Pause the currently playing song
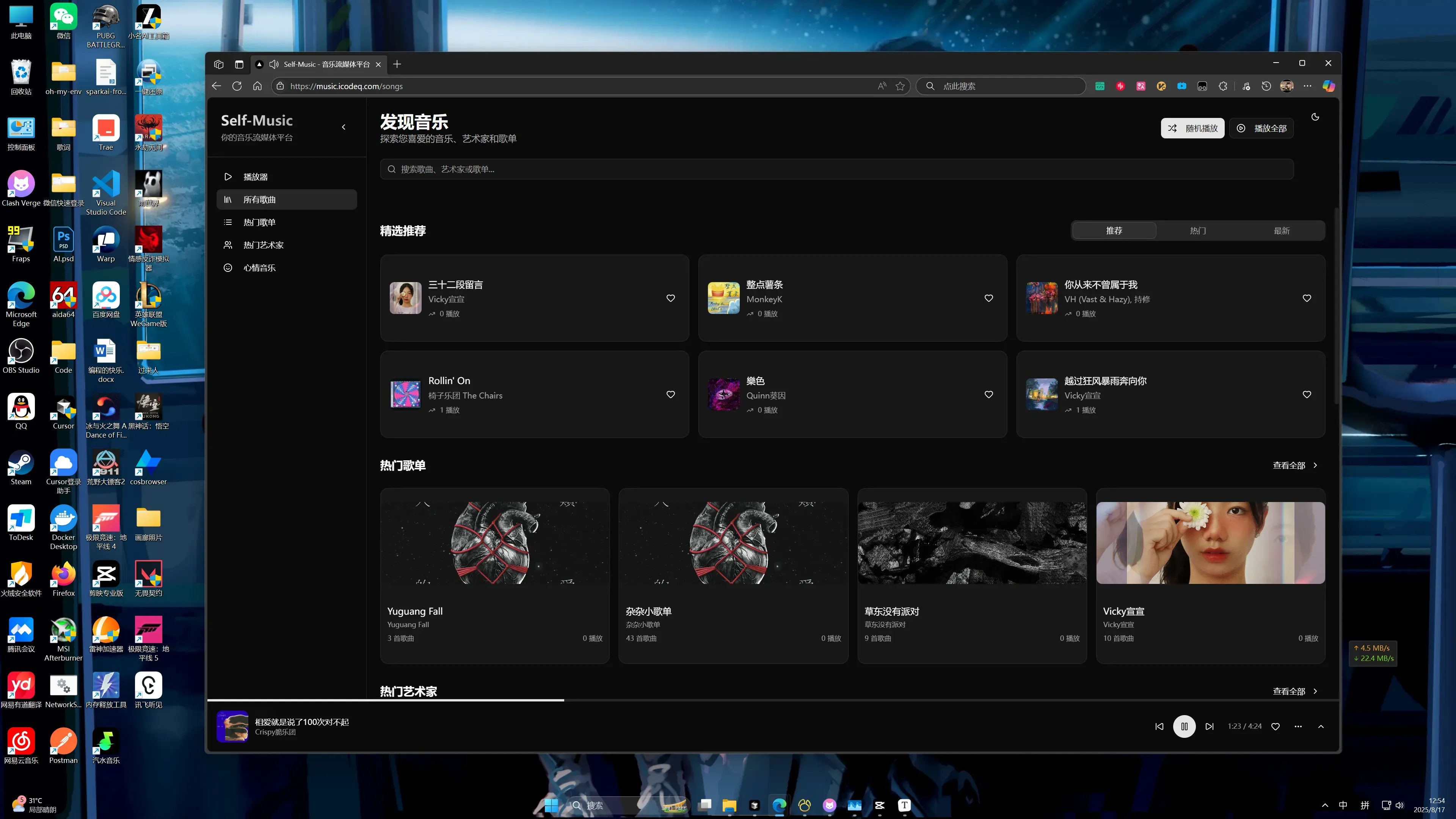This screenshot has height=819, width=1456. 1184,726
